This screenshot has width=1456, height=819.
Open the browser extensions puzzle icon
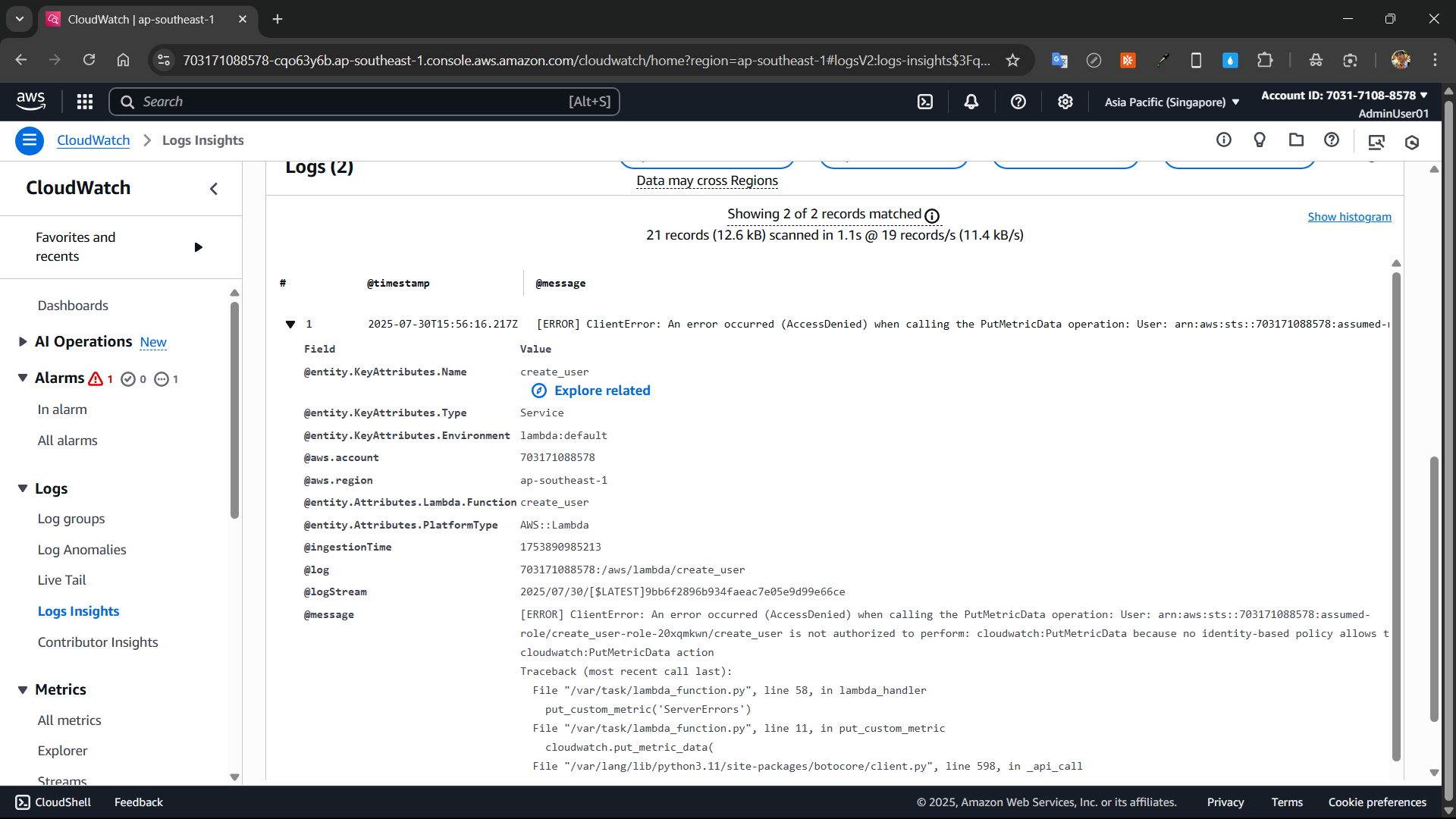pyautogui.click(x=1265, y=60)
